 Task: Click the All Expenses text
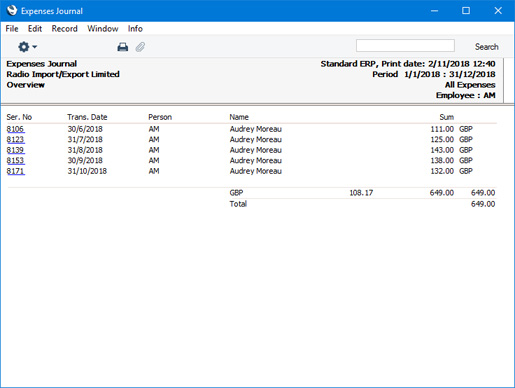(x=470, y=85)
